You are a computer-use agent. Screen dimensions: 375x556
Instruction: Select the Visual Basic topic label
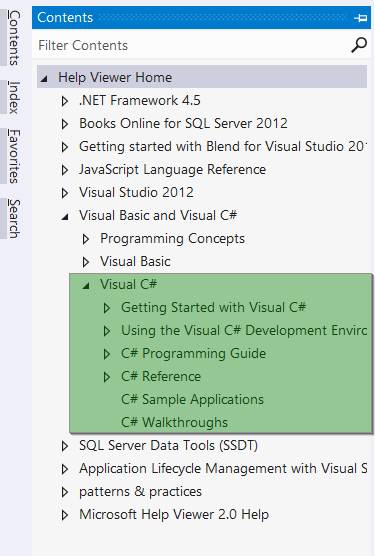tap(135, 262)
